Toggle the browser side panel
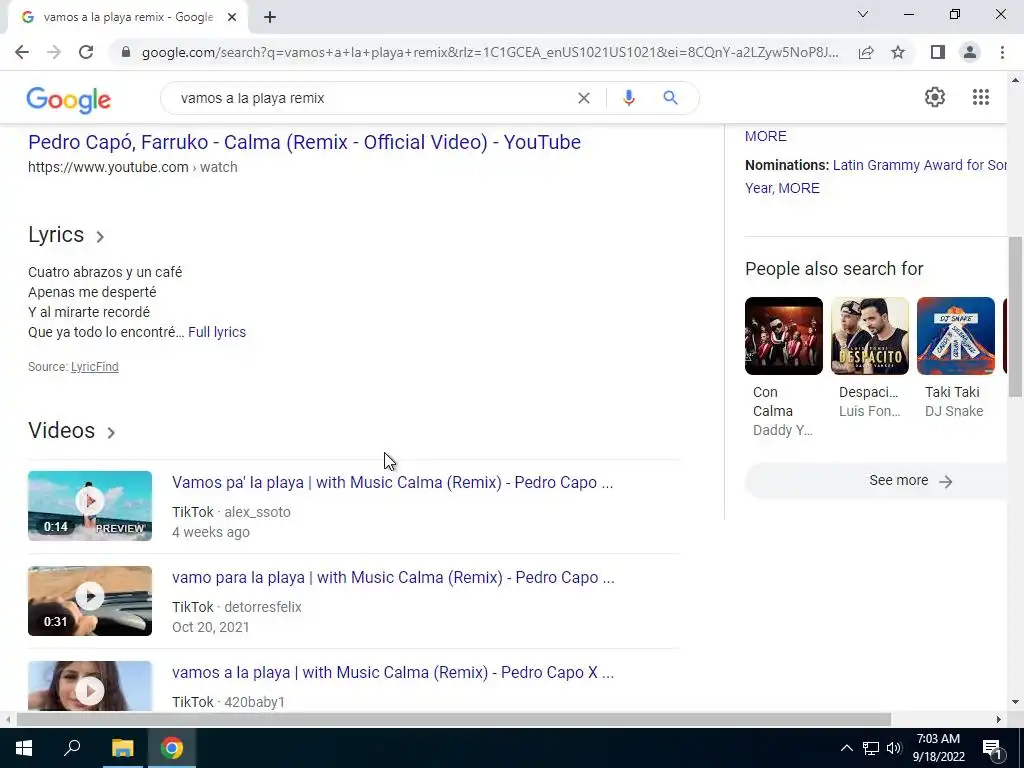 tap(938, 52)
